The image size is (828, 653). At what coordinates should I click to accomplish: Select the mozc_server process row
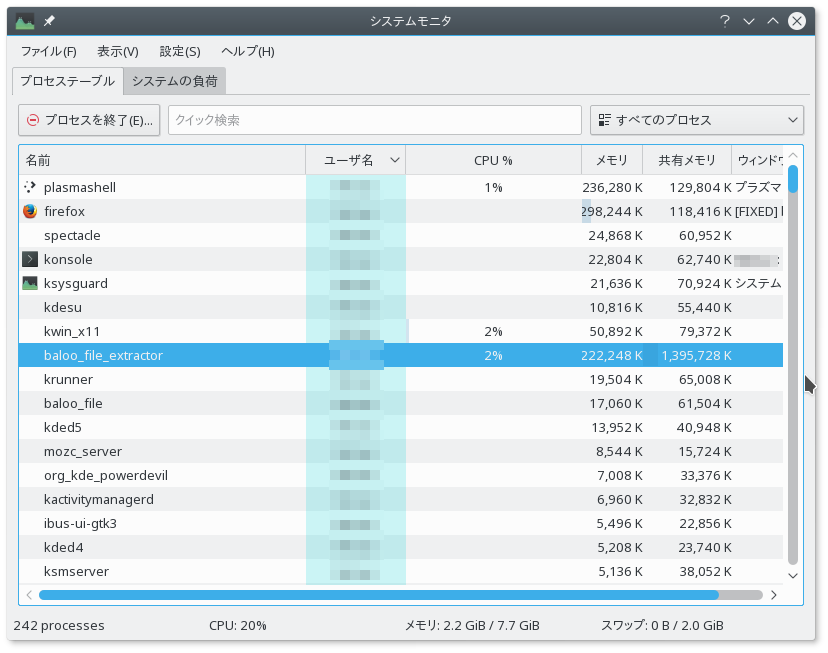point(401,451)
